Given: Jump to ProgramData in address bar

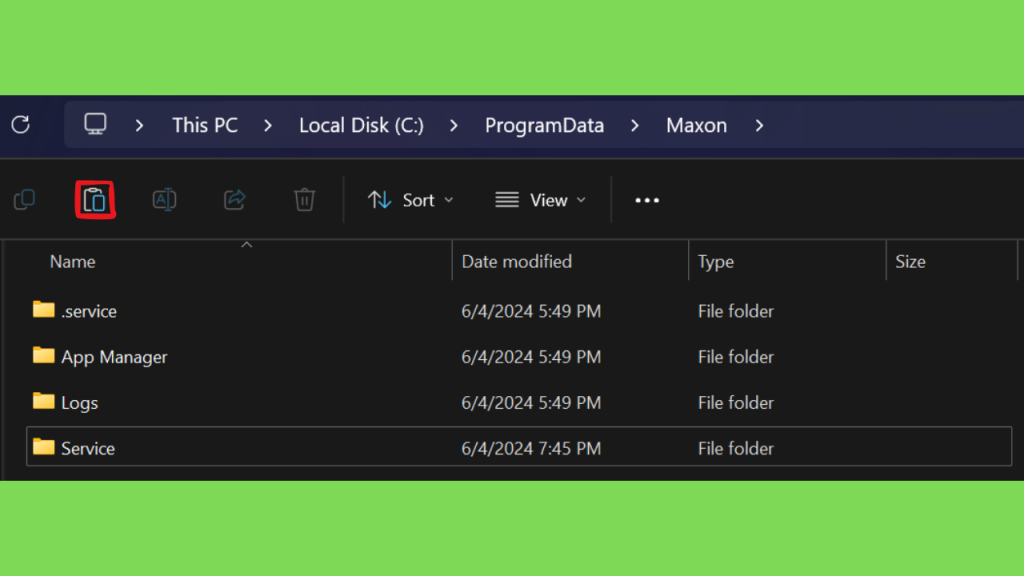Looking at the screenshot, I should point(544,125).
